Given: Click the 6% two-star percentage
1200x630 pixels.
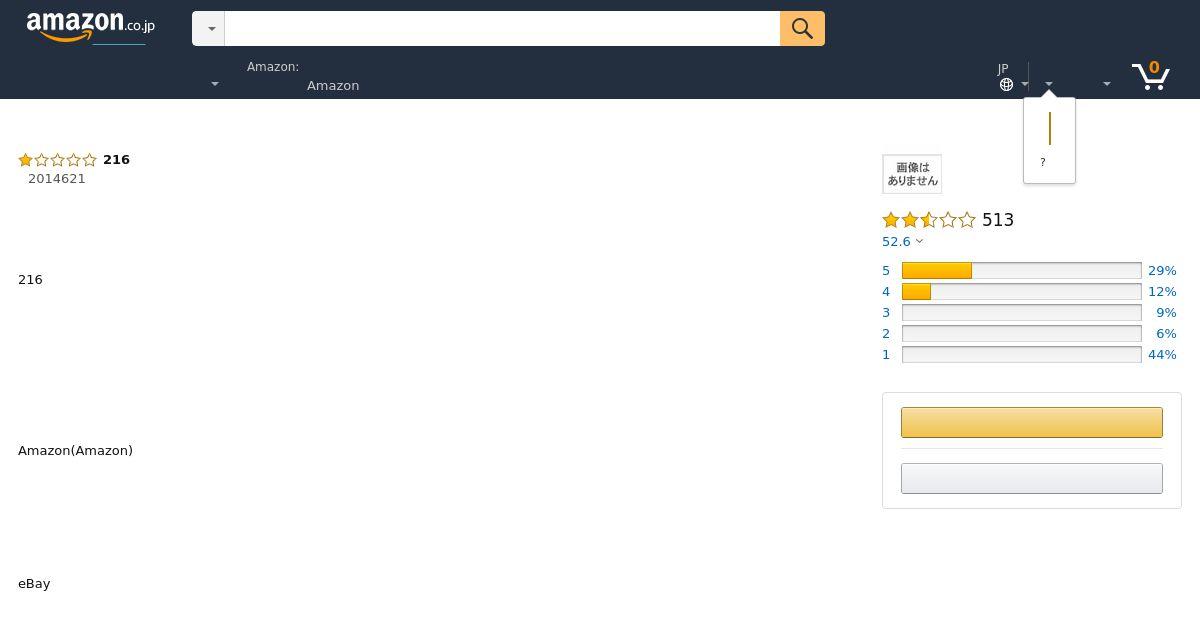Looking at the screenshot, I should (x=1166, y=334).
